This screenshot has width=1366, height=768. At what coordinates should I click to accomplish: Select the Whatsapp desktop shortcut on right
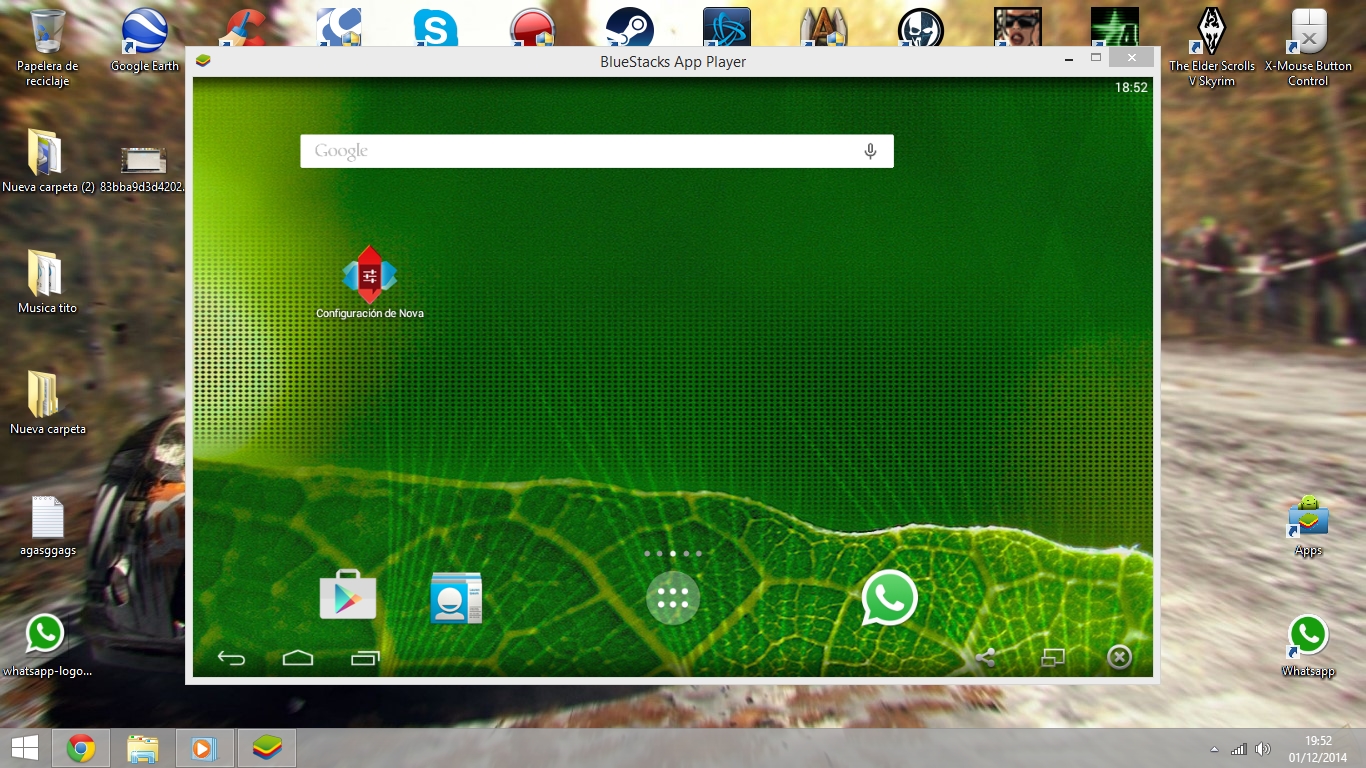pyautogui.click(x=1308, y=645)
